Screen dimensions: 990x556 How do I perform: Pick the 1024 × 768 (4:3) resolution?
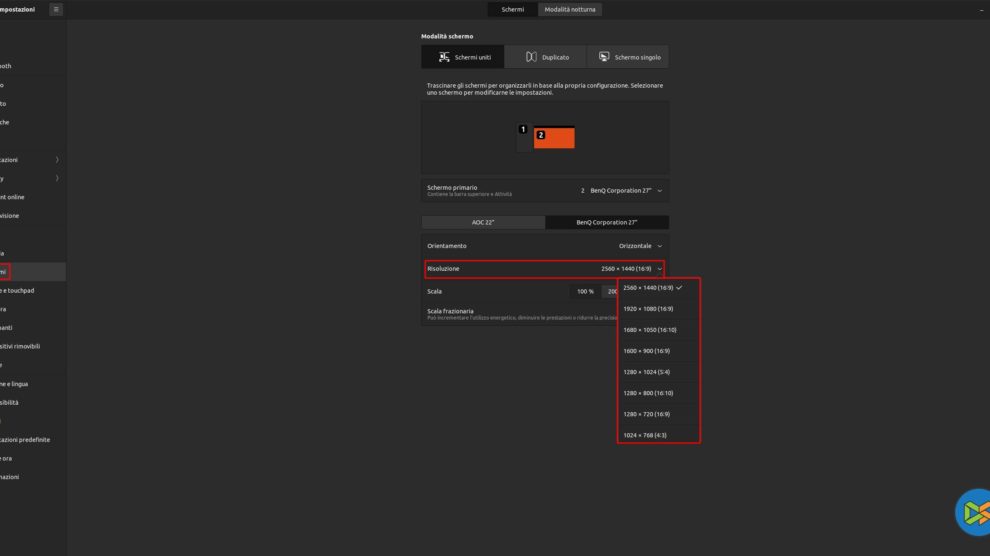(x=646, y=435)
